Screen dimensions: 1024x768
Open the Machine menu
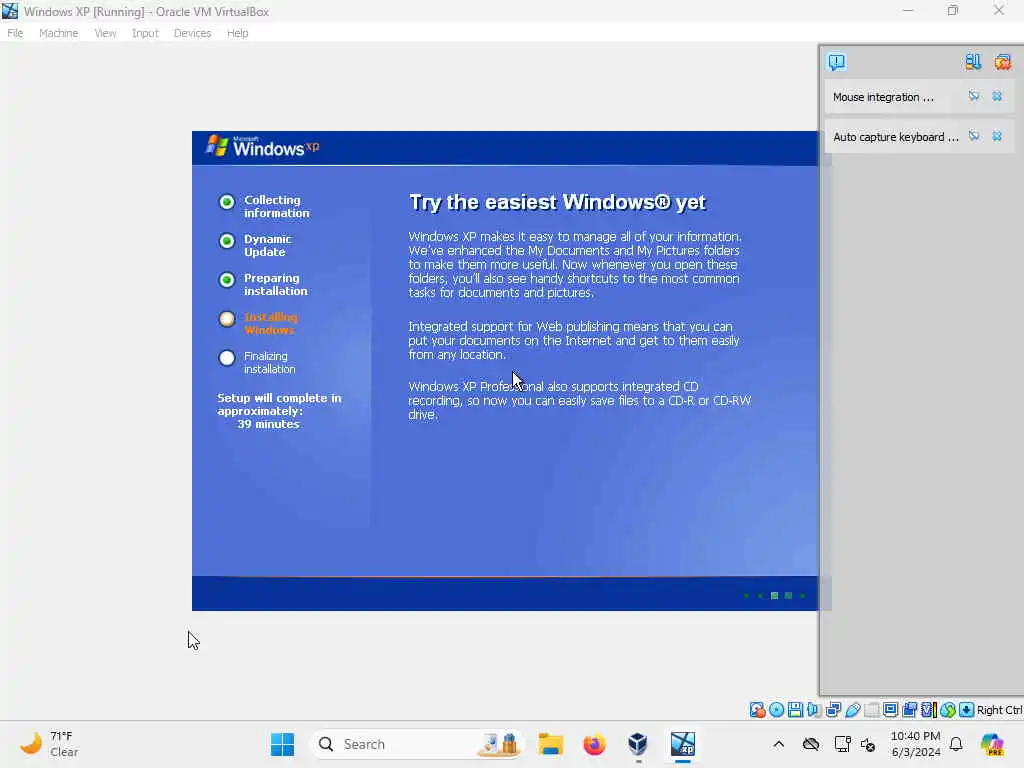click(58, 33)
